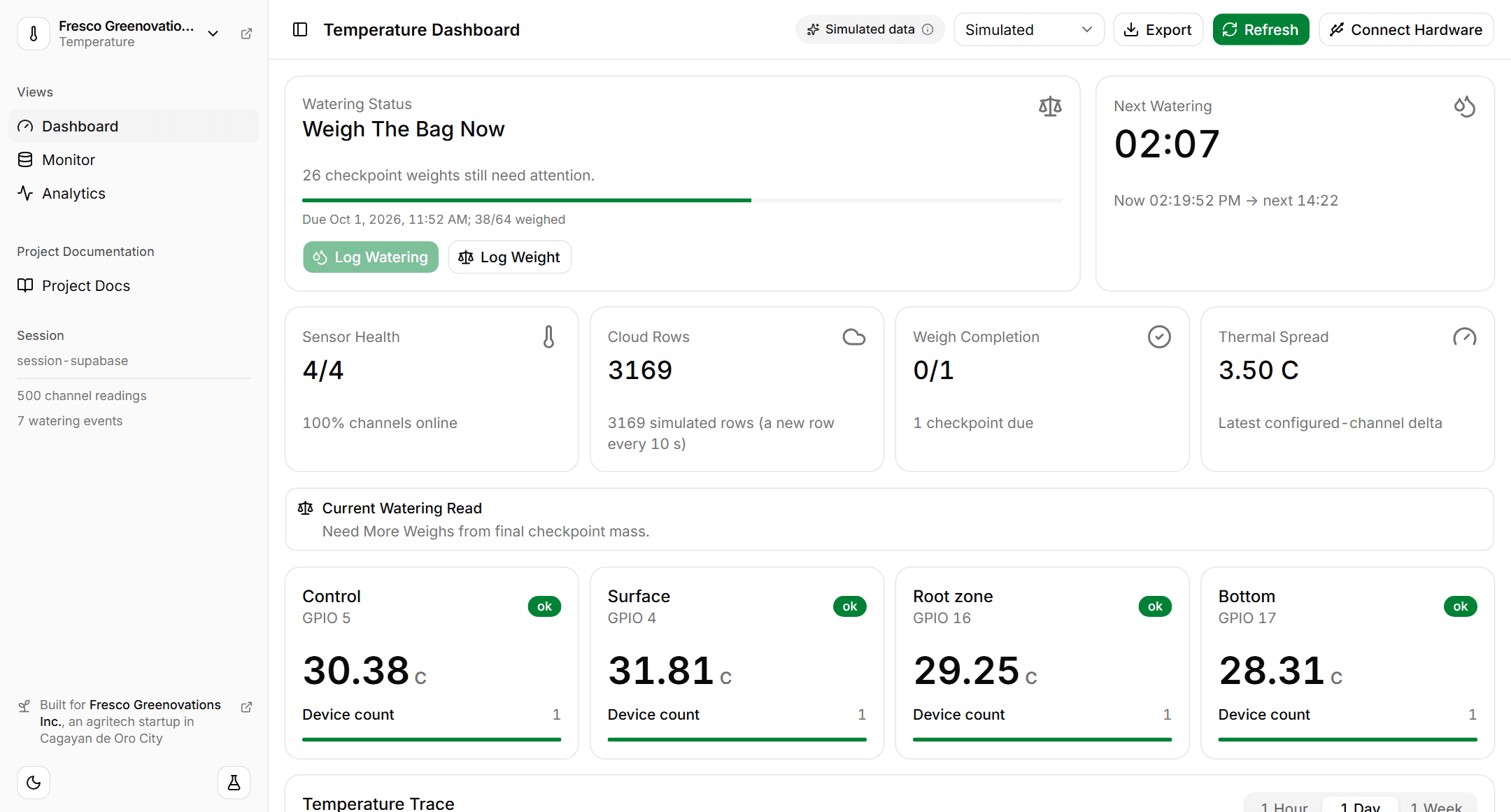Click the ok status badge on Bottom card
The image size is (1511, 812).
click(1461, 606)
